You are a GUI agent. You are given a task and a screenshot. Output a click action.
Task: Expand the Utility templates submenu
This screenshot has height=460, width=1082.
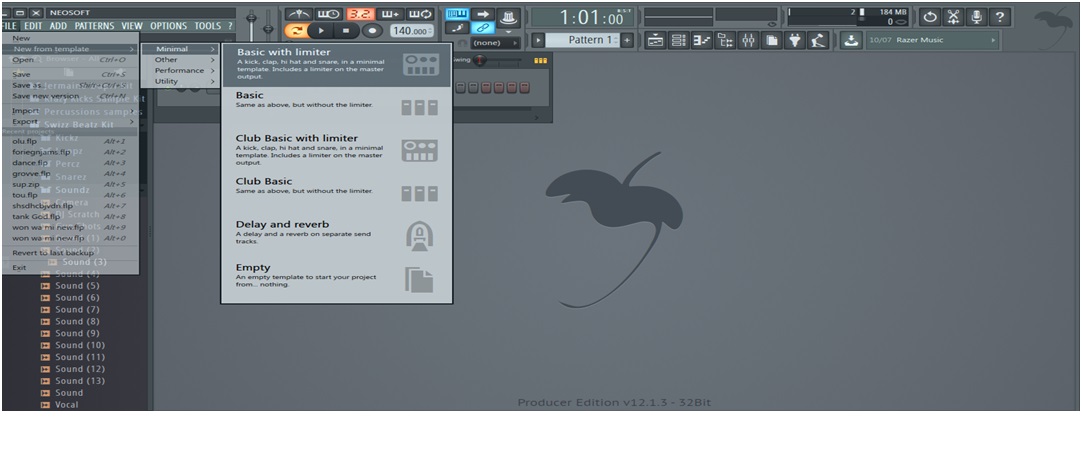[x=181, y=81]
